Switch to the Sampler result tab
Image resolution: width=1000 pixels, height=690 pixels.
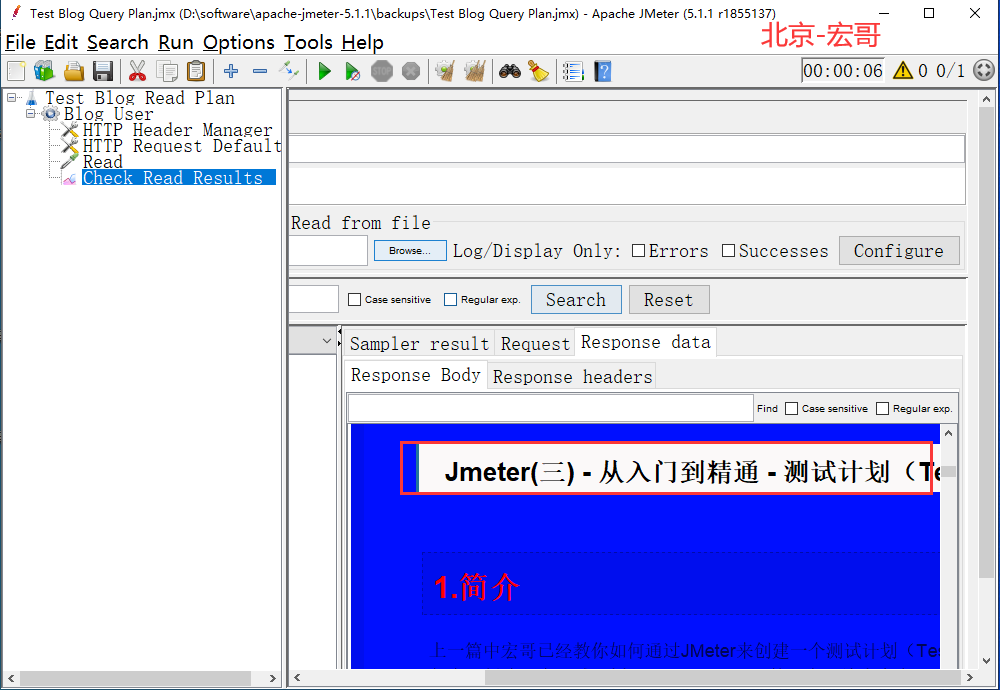(419, 344)
